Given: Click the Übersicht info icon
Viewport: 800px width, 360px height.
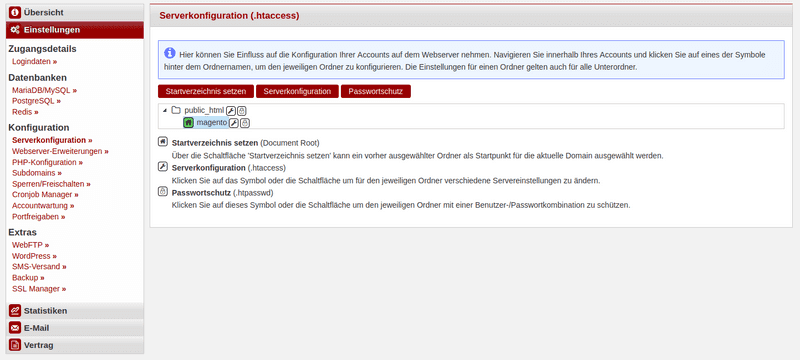Looking at the screenshot, I should [x=15, y=13].
